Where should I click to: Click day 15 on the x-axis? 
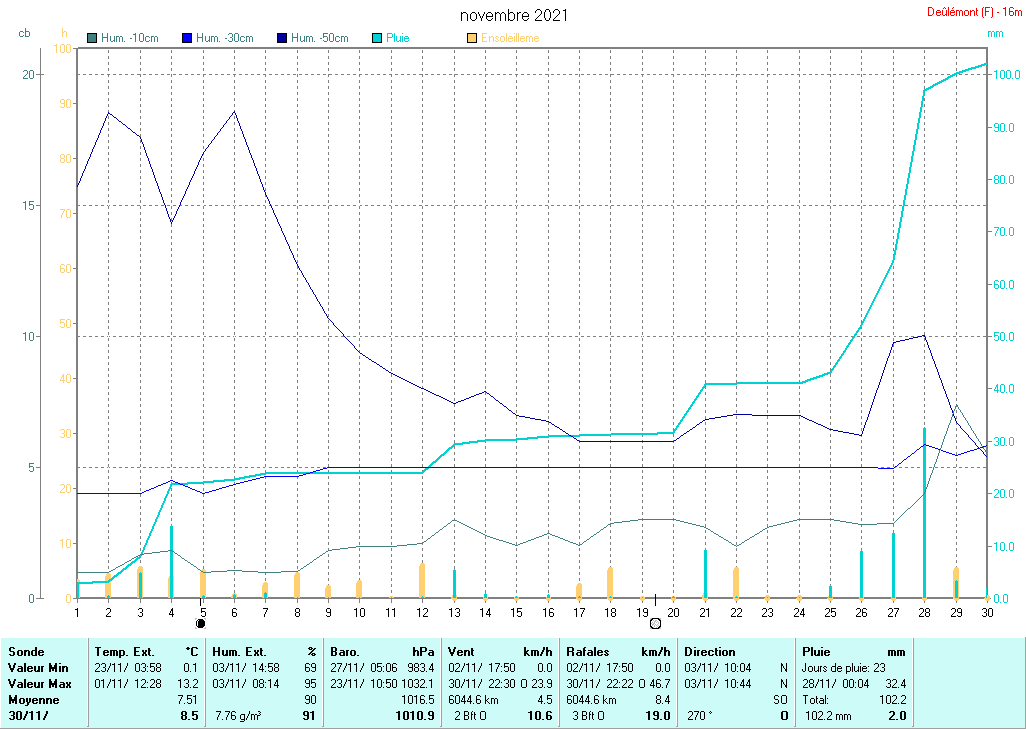(x=516, y=612)
